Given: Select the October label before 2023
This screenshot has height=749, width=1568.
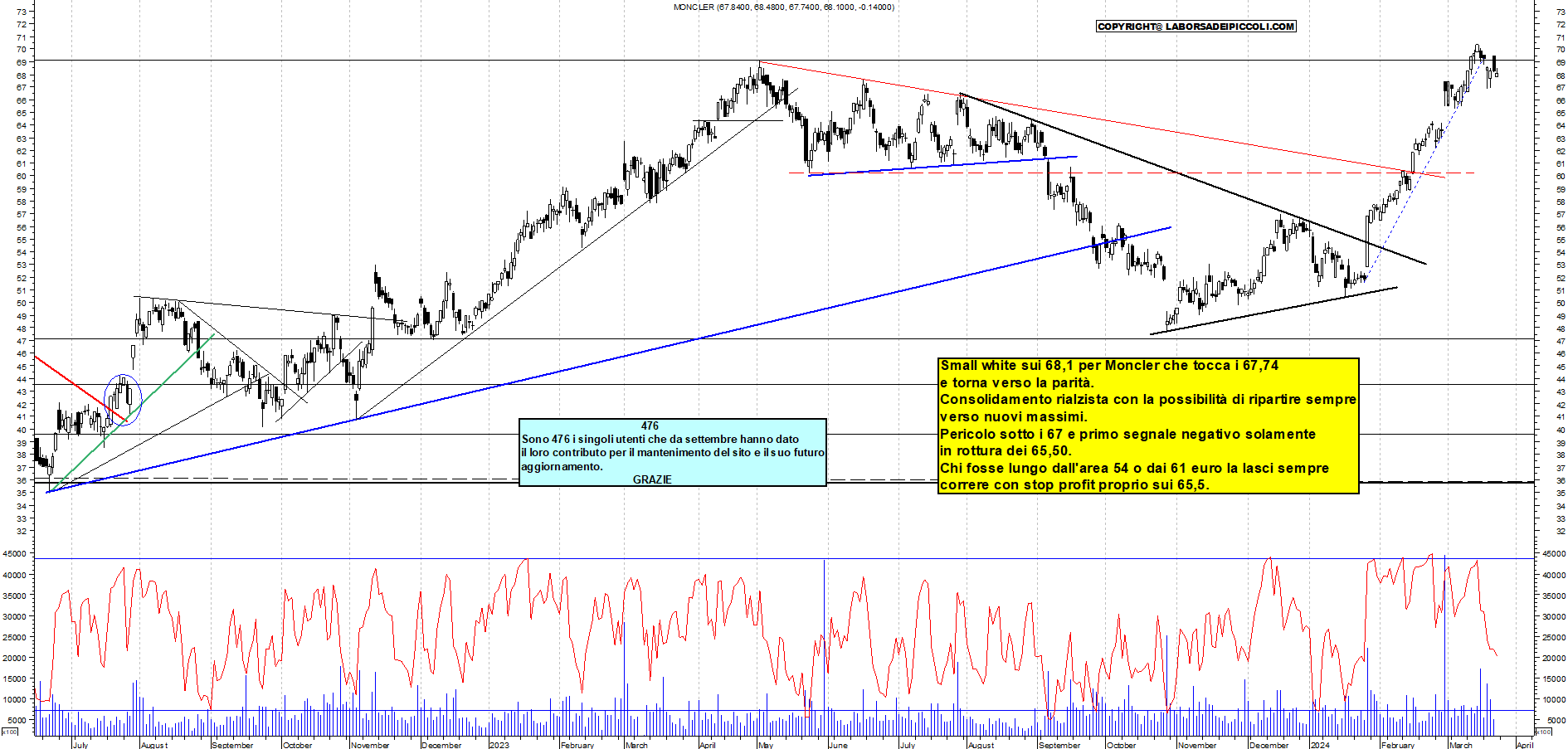Looking at the screenshot, I should click(298, 745).
